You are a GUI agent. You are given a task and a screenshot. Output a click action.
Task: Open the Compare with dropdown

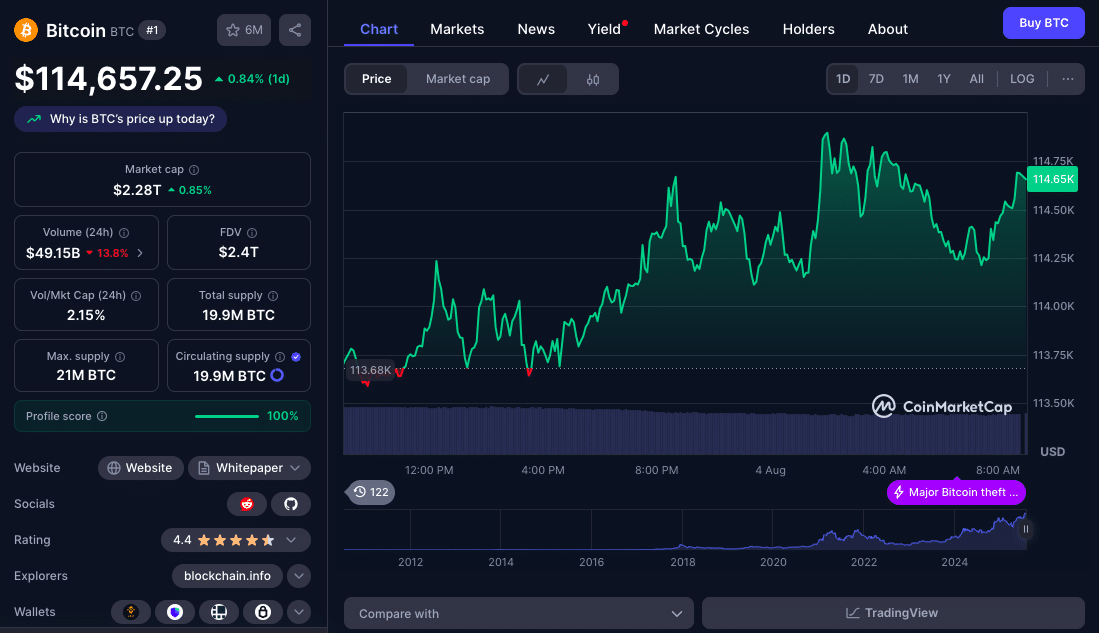pos(519,613)
